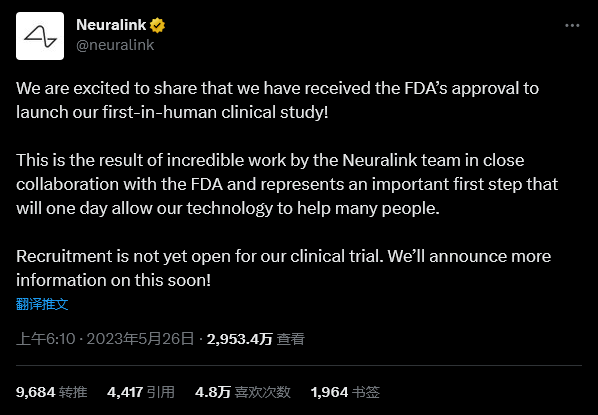Show the 9,684 转推 retweets list

coord(51,392)
